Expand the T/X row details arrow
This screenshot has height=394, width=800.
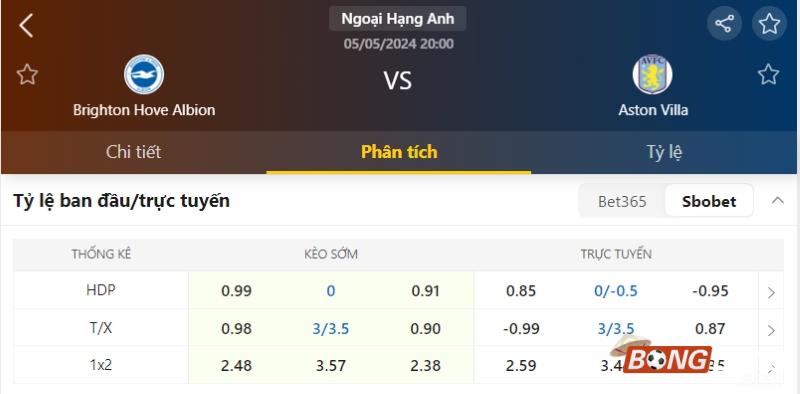click(771, 330)
